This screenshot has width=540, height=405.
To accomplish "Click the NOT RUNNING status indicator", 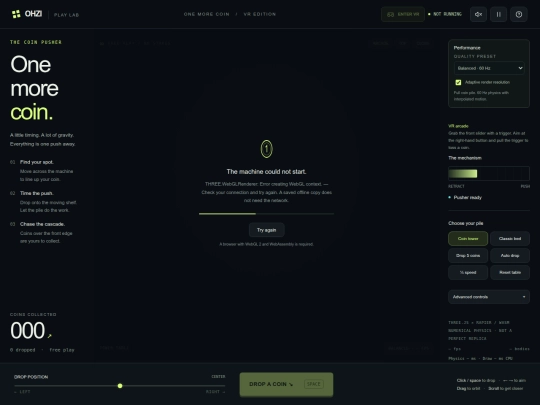I will pyautogui.click(x=445, y=14).
